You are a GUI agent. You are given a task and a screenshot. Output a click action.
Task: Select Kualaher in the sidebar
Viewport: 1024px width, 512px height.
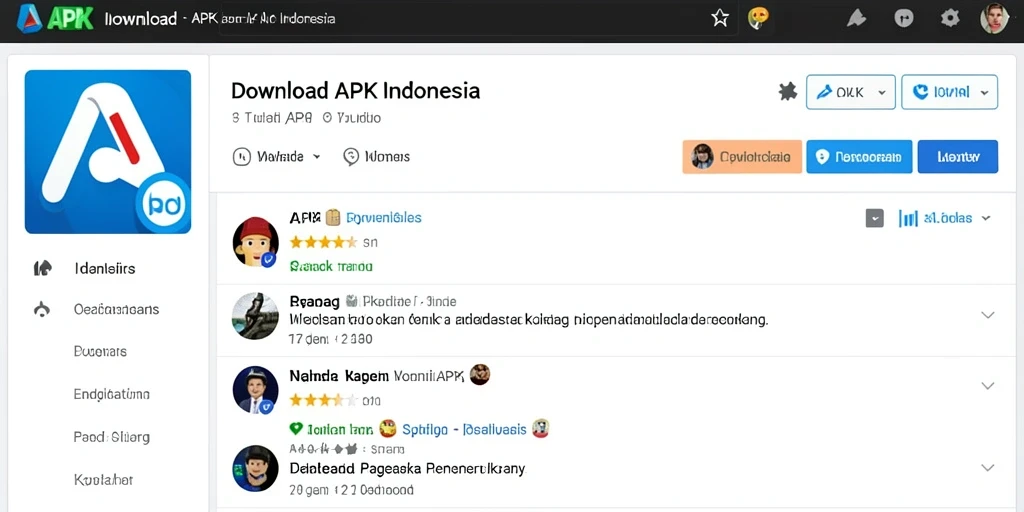[x=103, y=480]
